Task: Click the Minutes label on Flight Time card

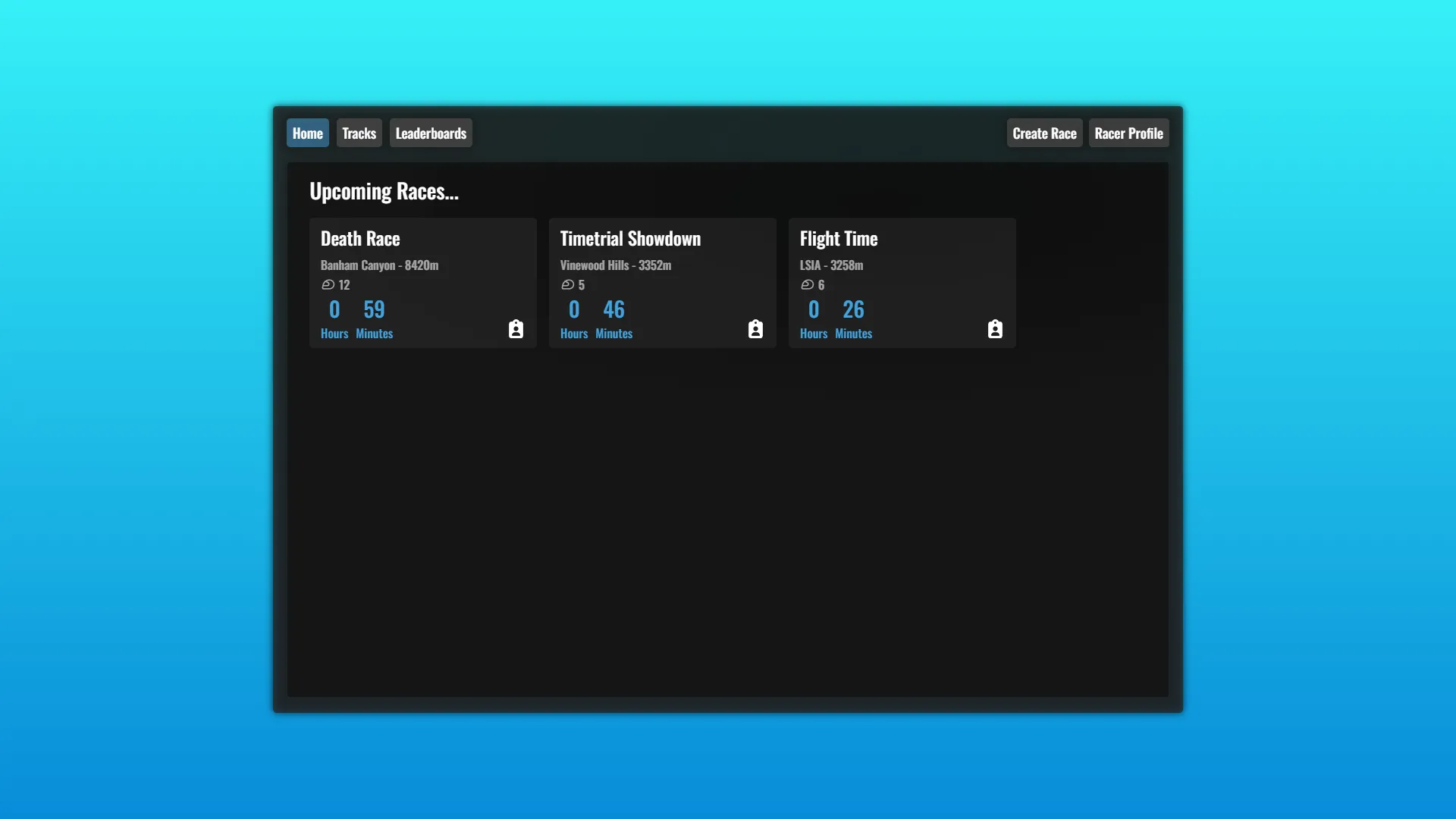Action: click(x=853, y=334)
